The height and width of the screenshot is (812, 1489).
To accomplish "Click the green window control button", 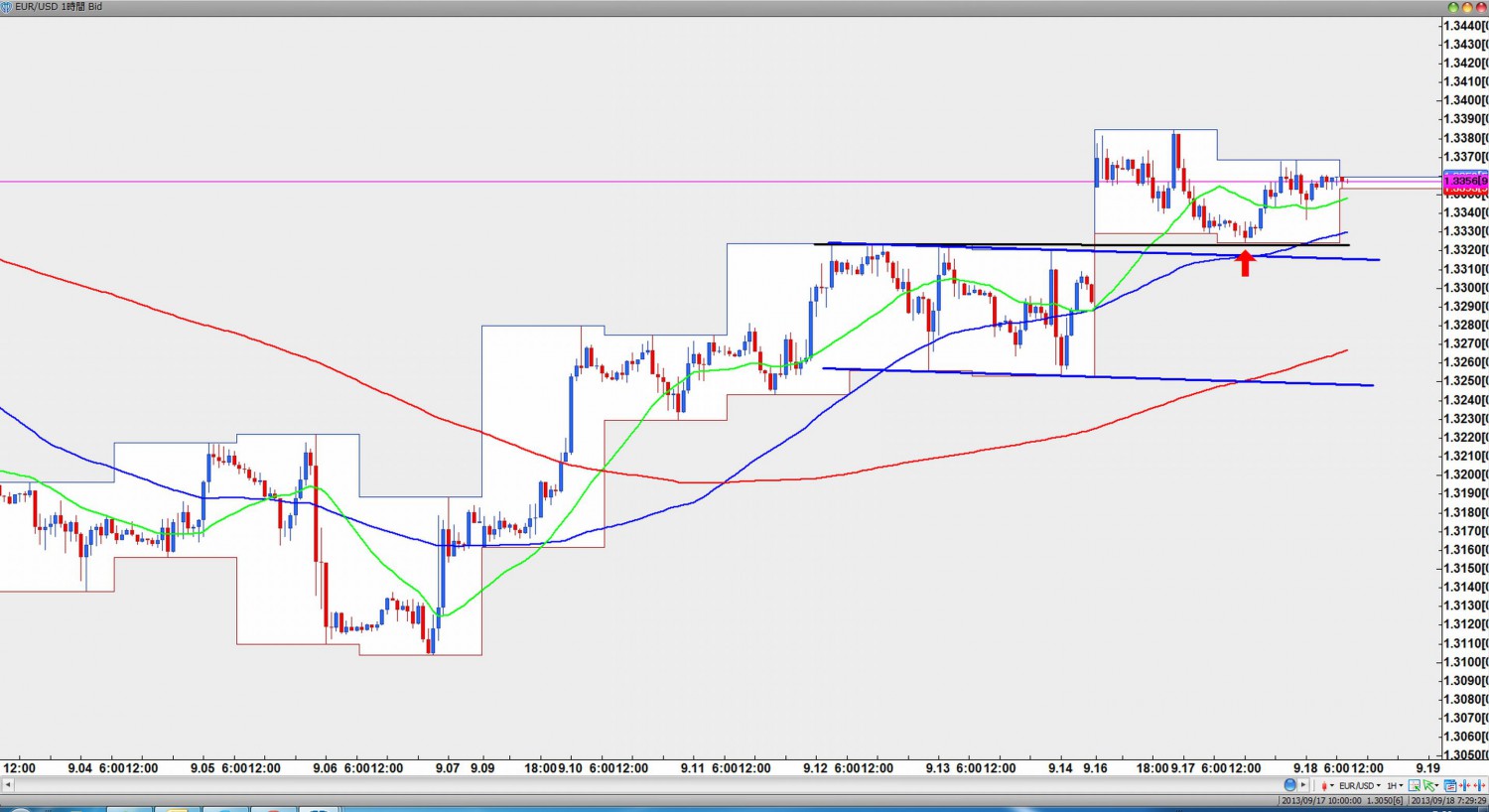I will [x=1453, y=7].
